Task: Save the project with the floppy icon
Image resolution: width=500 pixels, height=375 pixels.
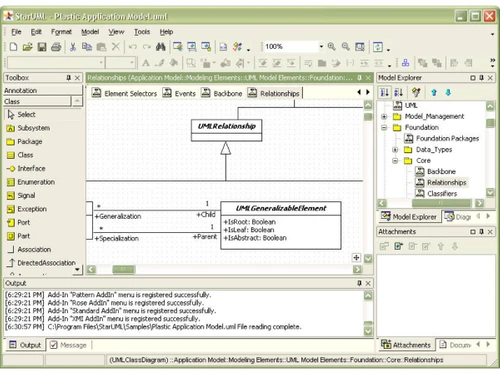Action: tap(42, 47)
